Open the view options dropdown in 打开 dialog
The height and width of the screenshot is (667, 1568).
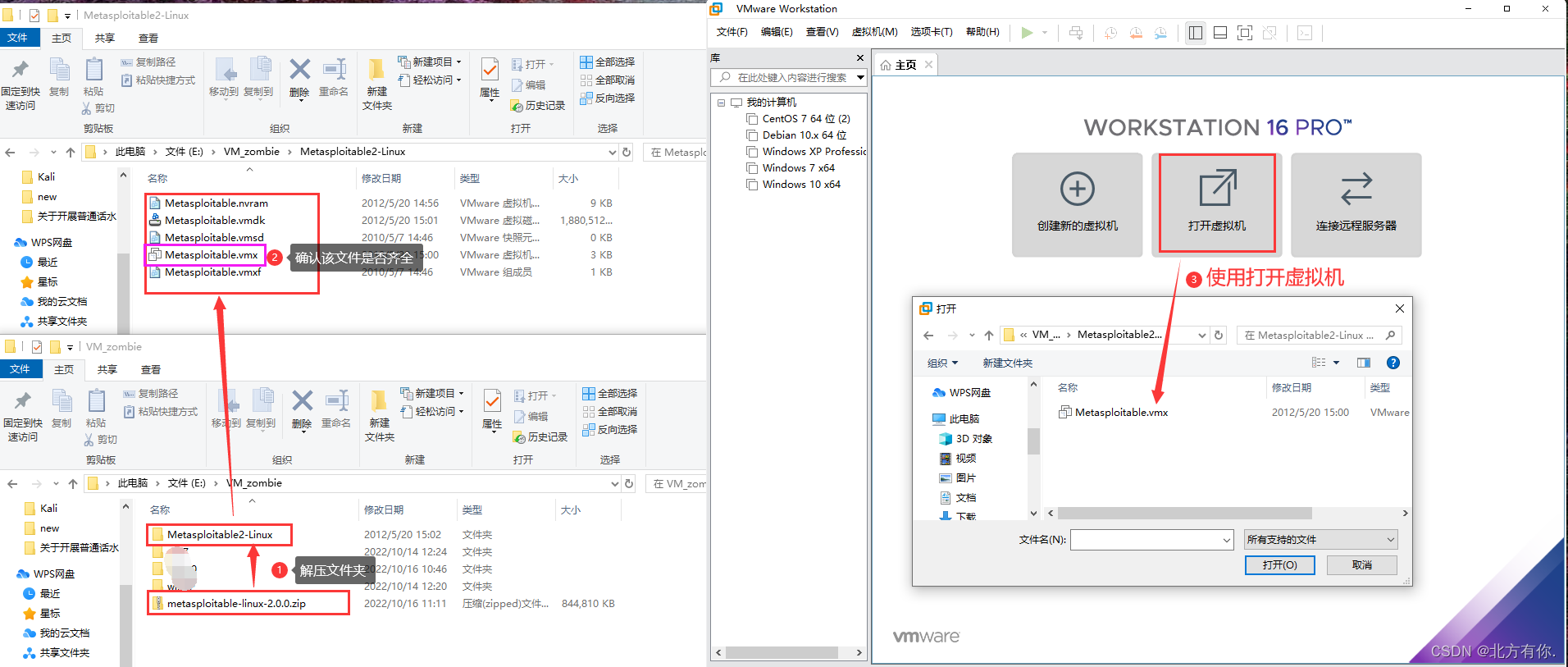click(1336, 363)
